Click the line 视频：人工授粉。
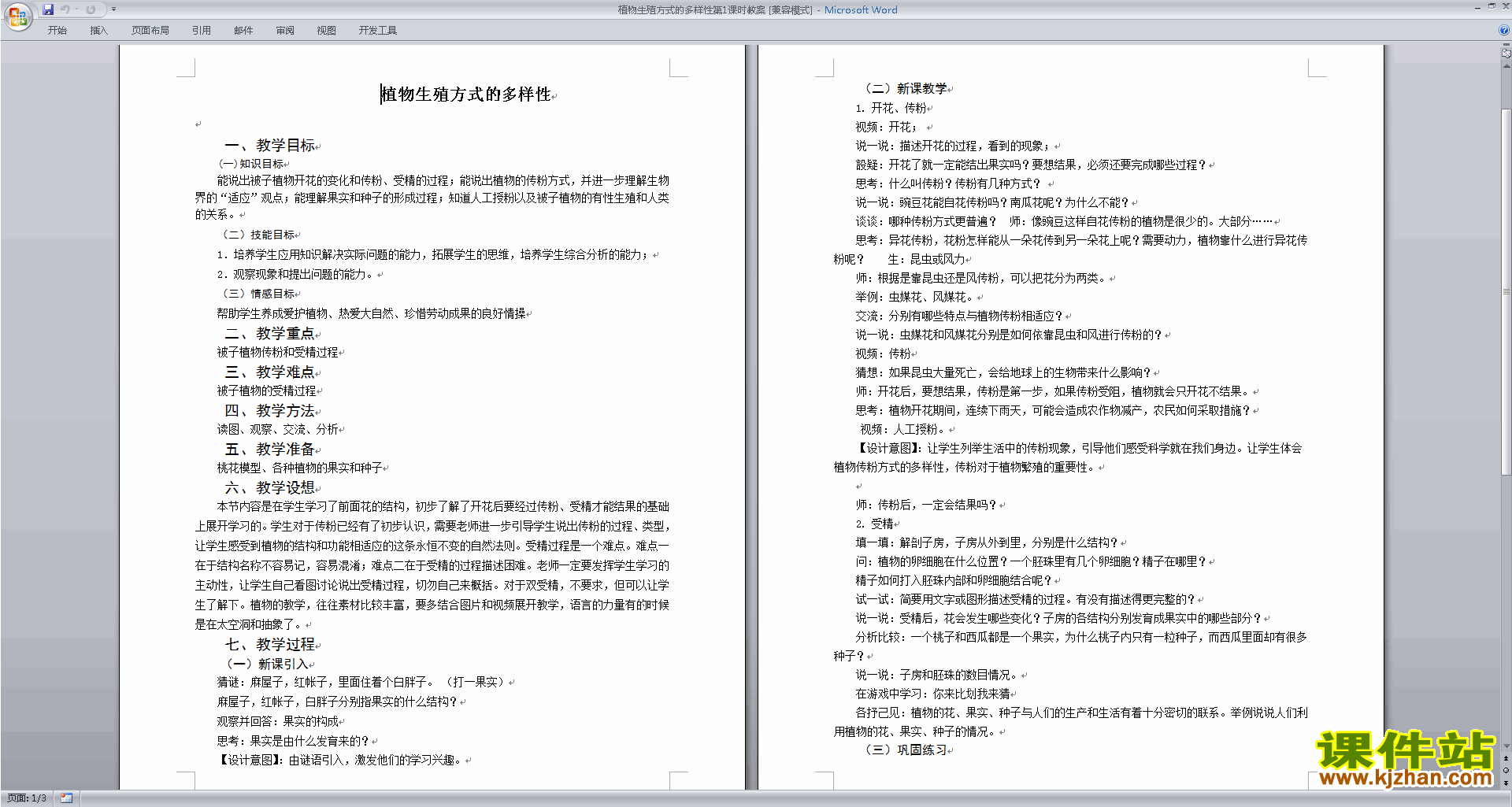 (x=904, y=430)
